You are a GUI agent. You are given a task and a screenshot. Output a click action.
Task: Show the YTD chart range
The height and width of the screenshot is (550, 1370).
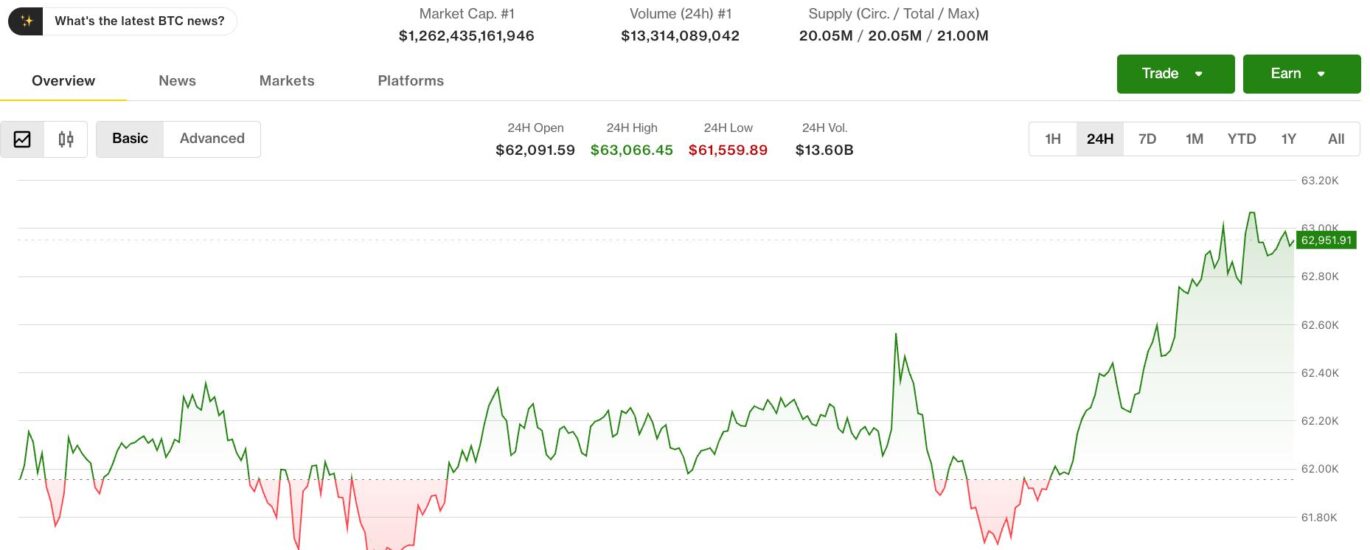tap(1242, 139)
